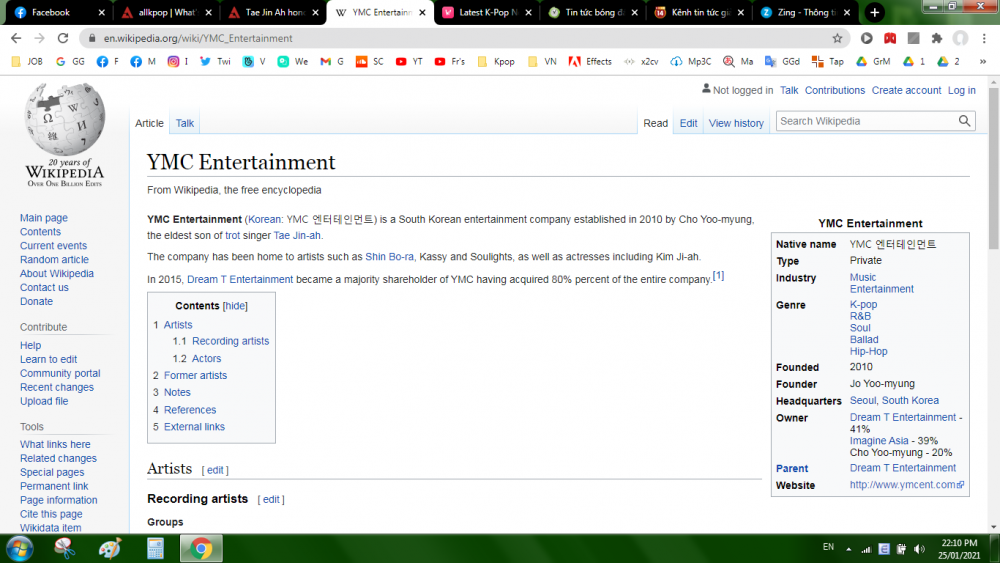Open the Shin Bo-ra link
The width and height of the screenshot is (1000, 563).
pos(389,256)
